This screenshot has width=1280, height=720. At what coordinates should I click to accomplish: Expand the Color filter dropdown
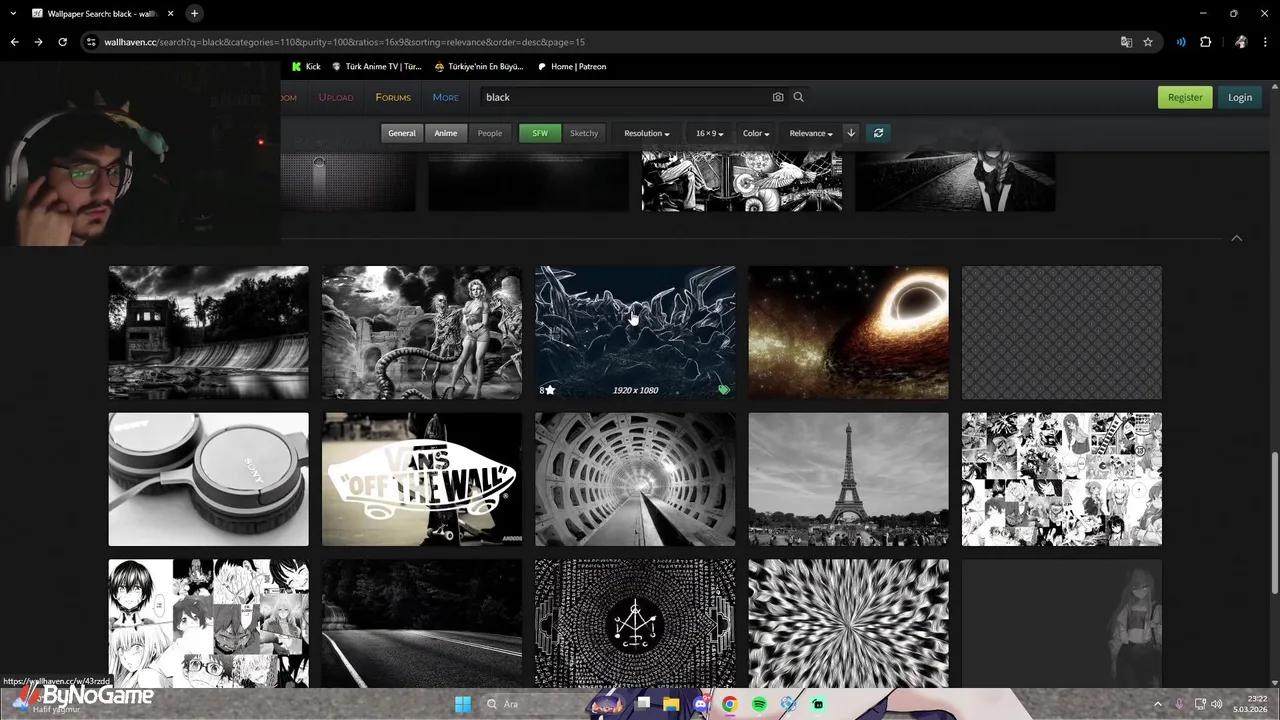[x=756, y=133]
